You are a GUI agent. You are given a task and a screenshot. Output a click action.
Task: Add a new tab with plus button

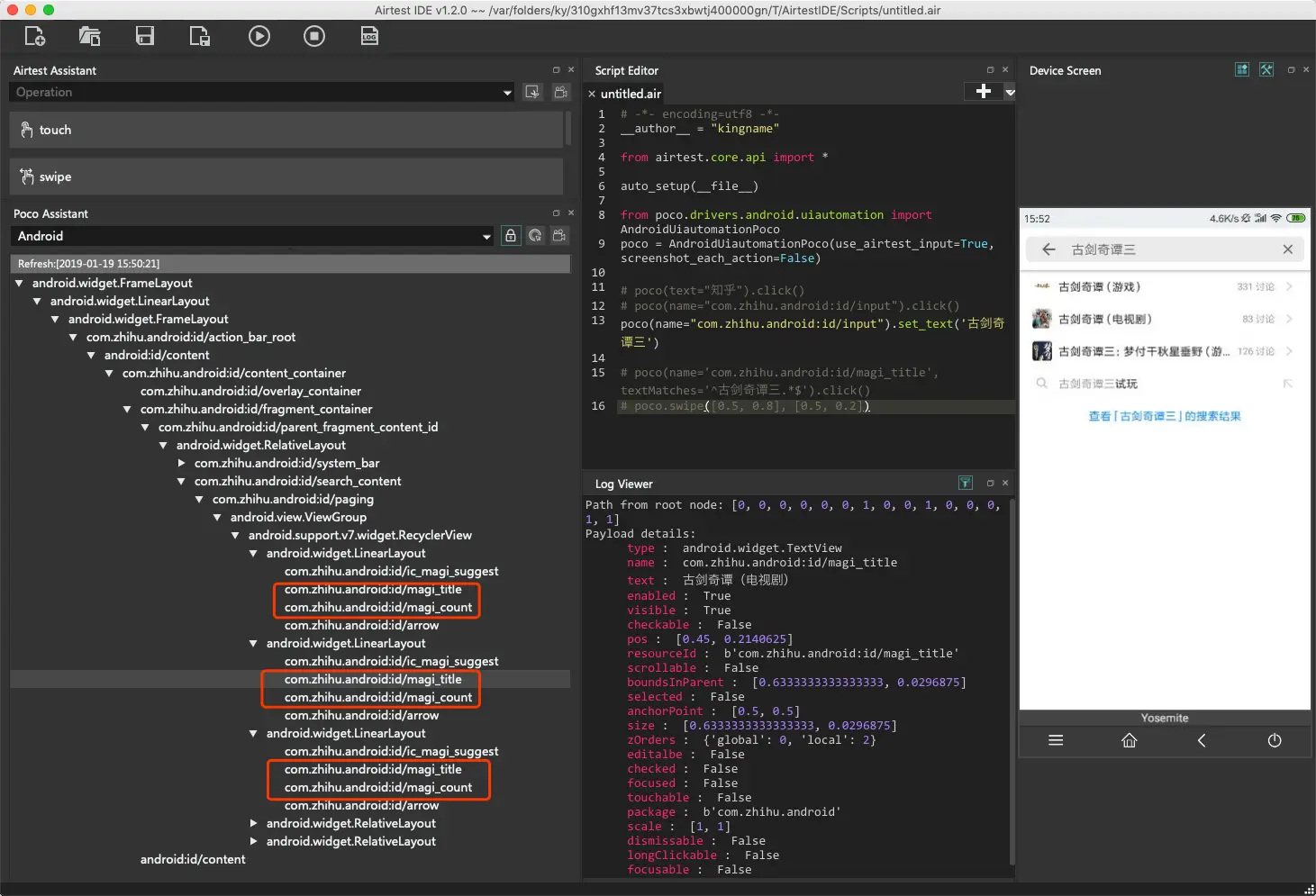(983, 92)
